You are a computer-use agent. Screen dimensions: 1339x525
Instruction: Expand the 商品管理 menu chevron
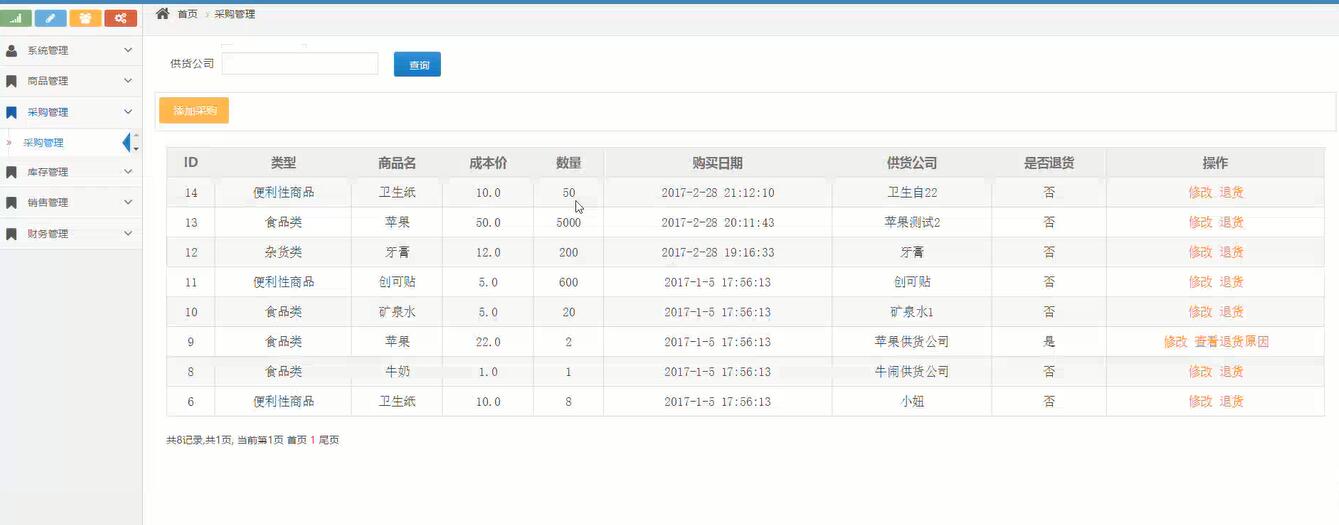[128, 81]
